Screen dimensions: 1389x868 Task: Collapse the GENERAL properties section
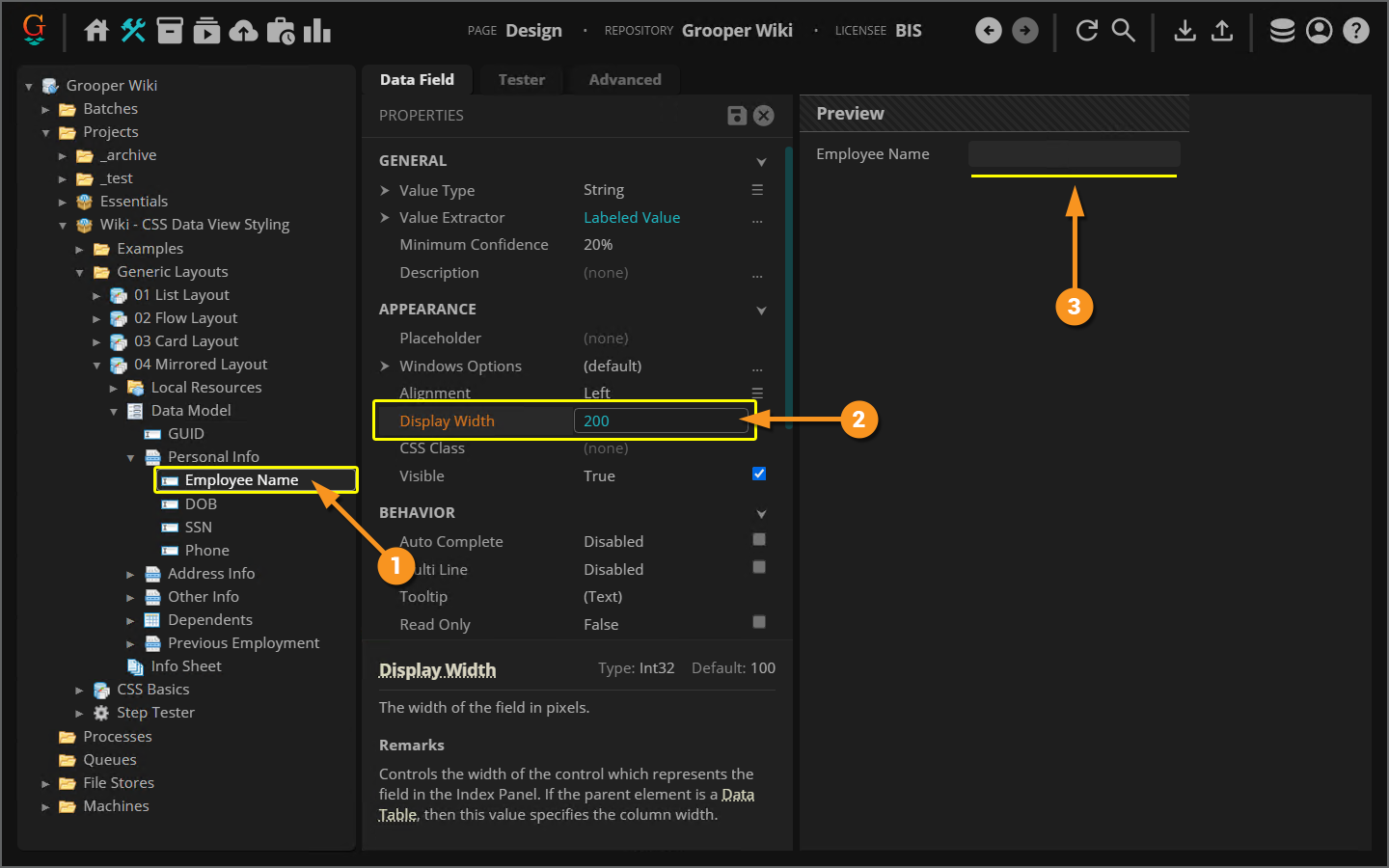pyautogui.click(x=761, y=162)
